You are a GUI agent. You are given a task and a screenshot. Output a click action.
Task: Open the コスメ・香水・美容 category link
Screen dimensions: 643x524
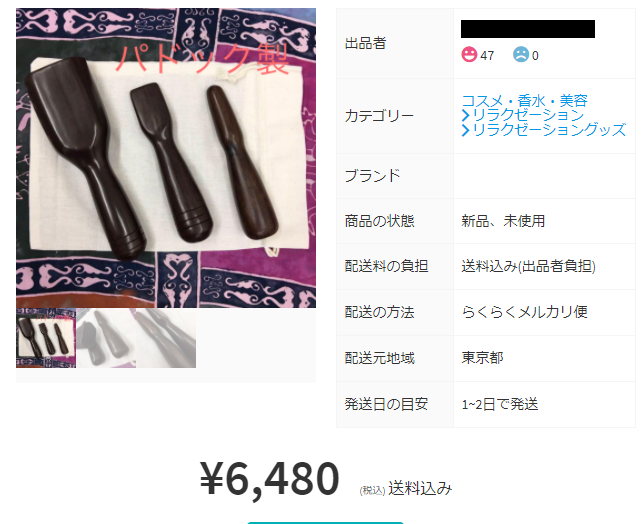click(524, 100)
